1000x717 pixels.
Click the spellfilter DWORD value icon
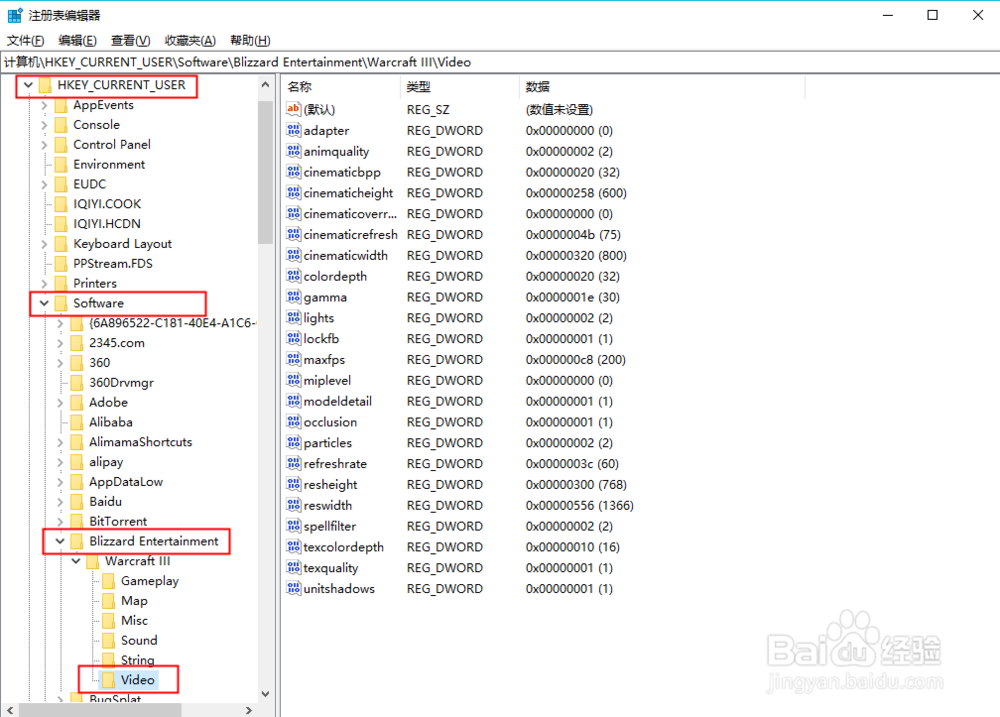(x=293, y=526)
